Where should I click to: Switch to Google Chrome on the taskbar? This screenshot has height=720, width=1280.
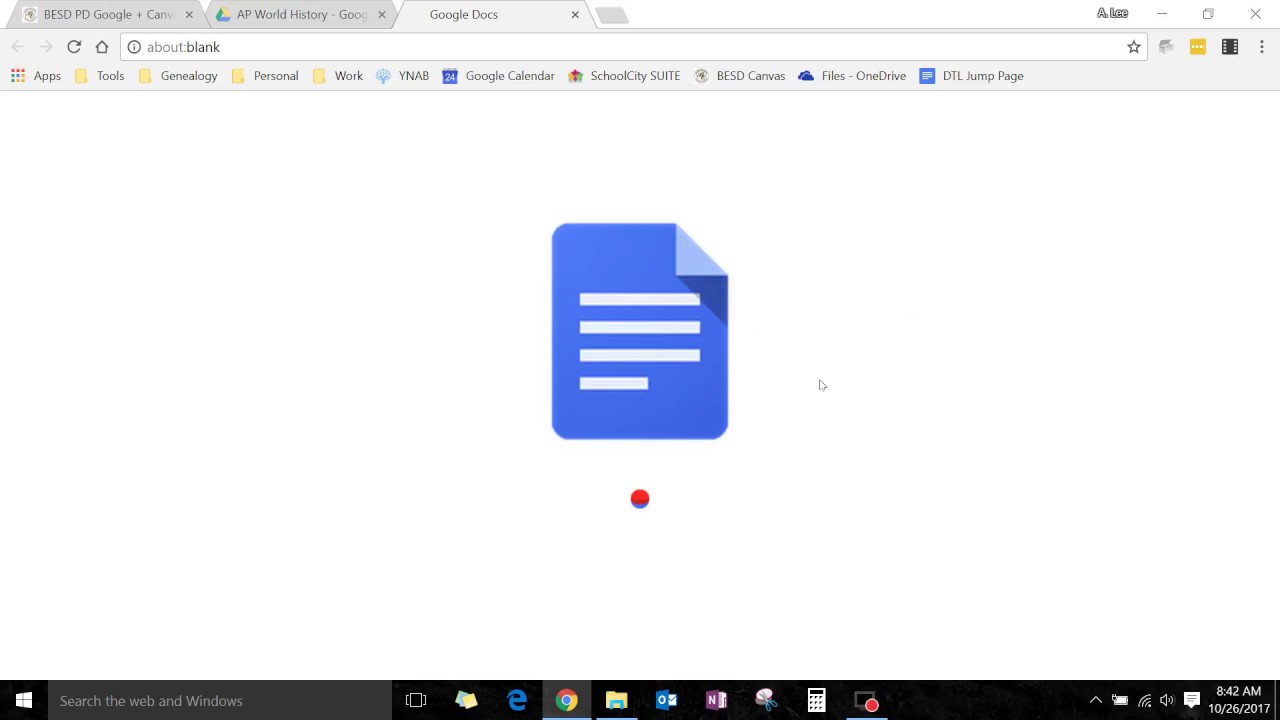(x=566, y=701)
